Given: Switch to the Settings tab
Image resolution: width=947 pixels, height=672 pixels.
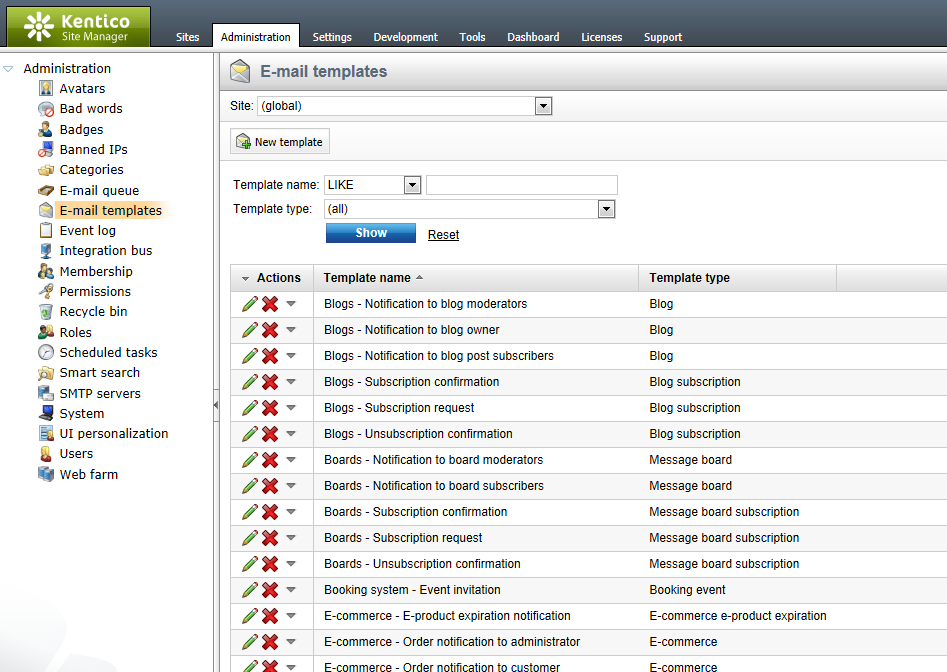Looking at the screenshot, I should (x=332, y=37).
